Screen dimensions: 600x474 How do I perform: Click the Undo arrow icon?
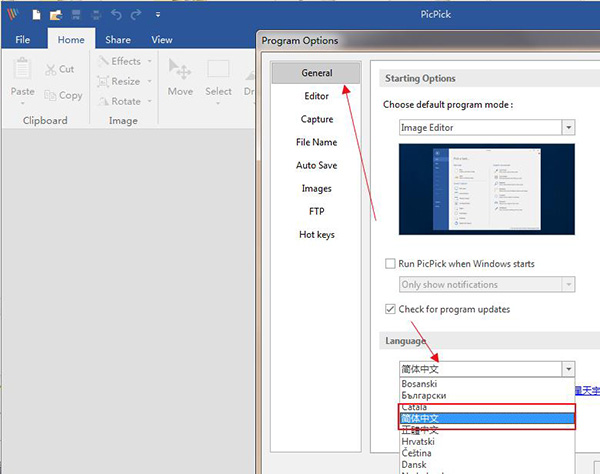tap(116, 15)
